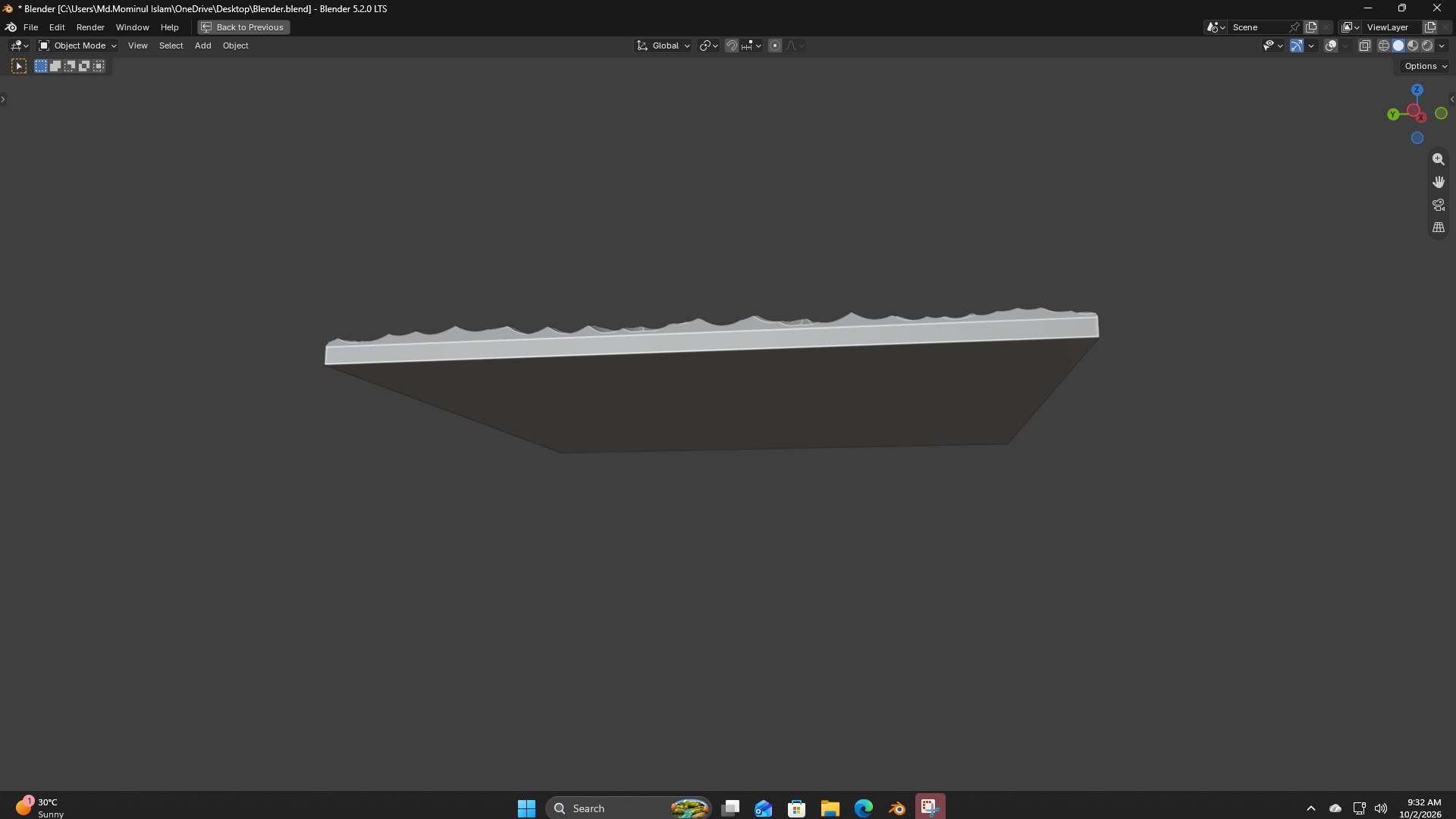Switch to Solid viewport shading
The height and width of the screenshot is (819, 1456).
[x=1398, y=45]
